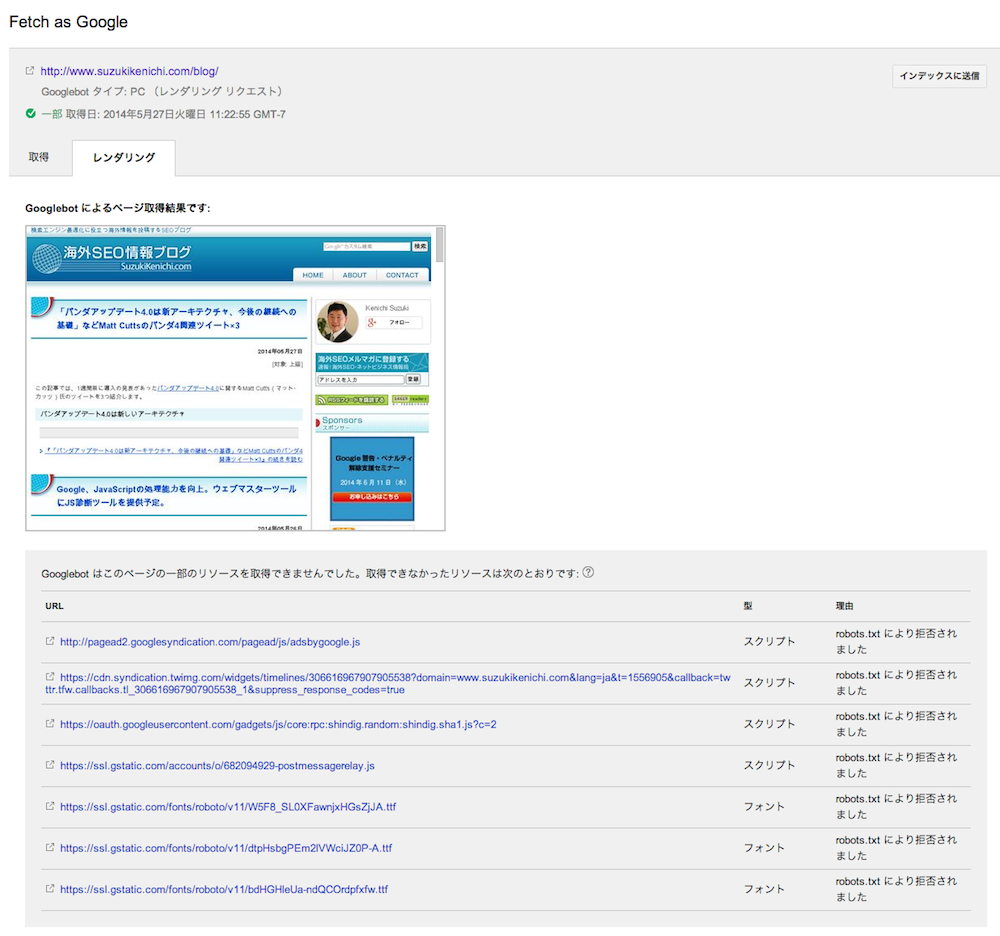
Task: Open the http://www.suzukikenichi.com/blog/ link
Action: 129,71
